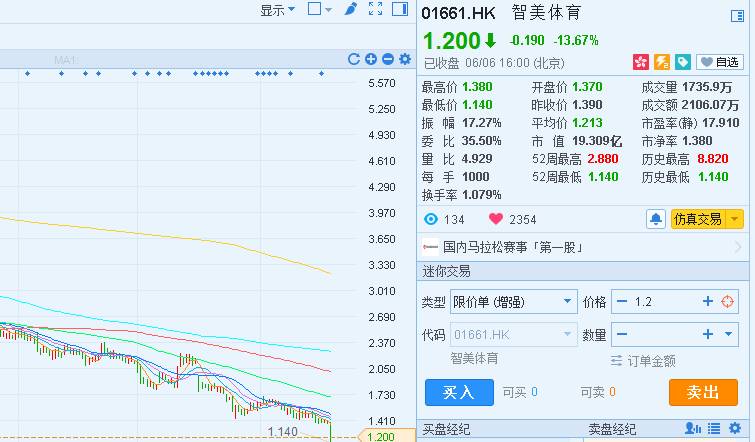This screenshot has height=442, width=755.
Task: Open the 卖盘经纪 sell broker tab
Action: coord(611,430)
